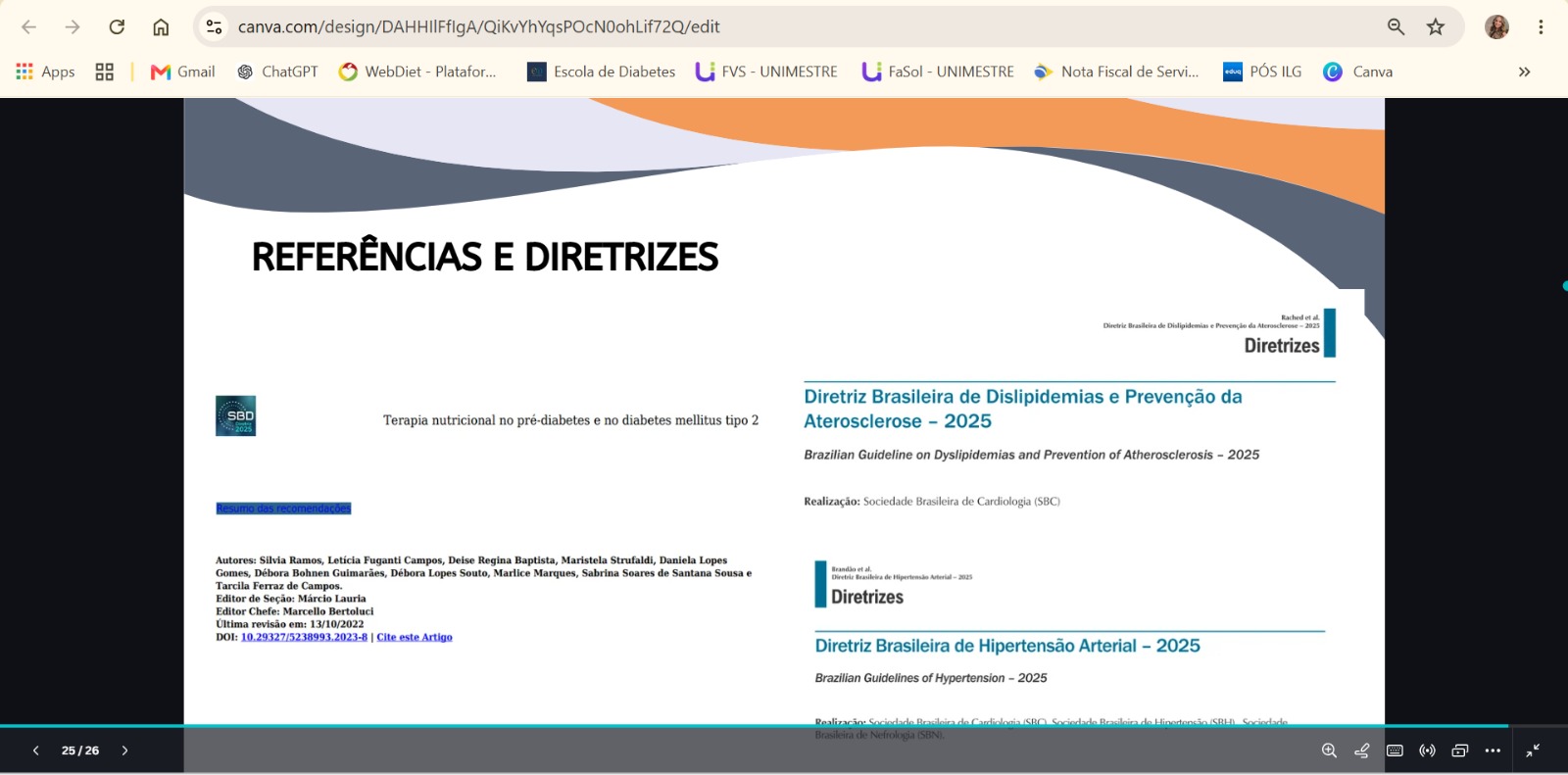Click the 'REFERÊNCIAS E DIRETRIZES' heading

tap(485, 257)
